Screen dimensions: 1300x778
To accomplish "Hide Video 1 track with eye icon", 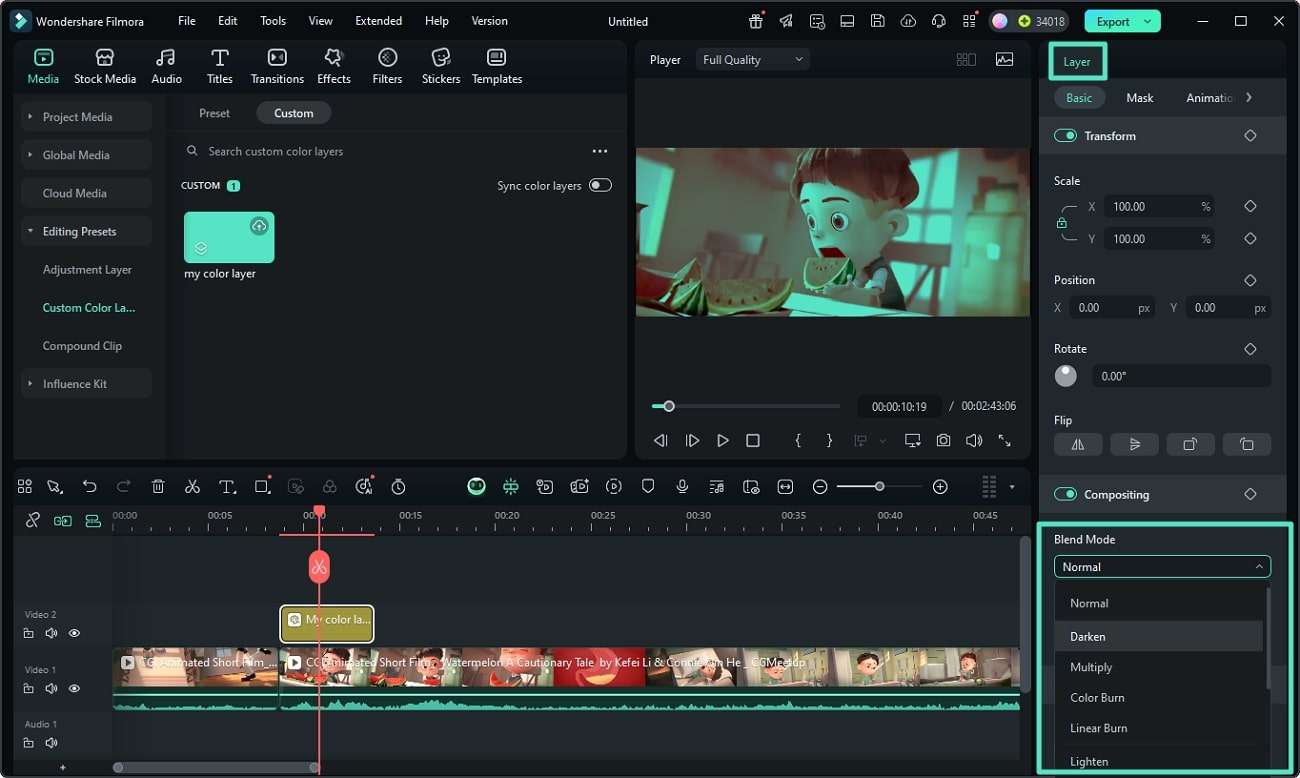I will [x=74, y=688].
